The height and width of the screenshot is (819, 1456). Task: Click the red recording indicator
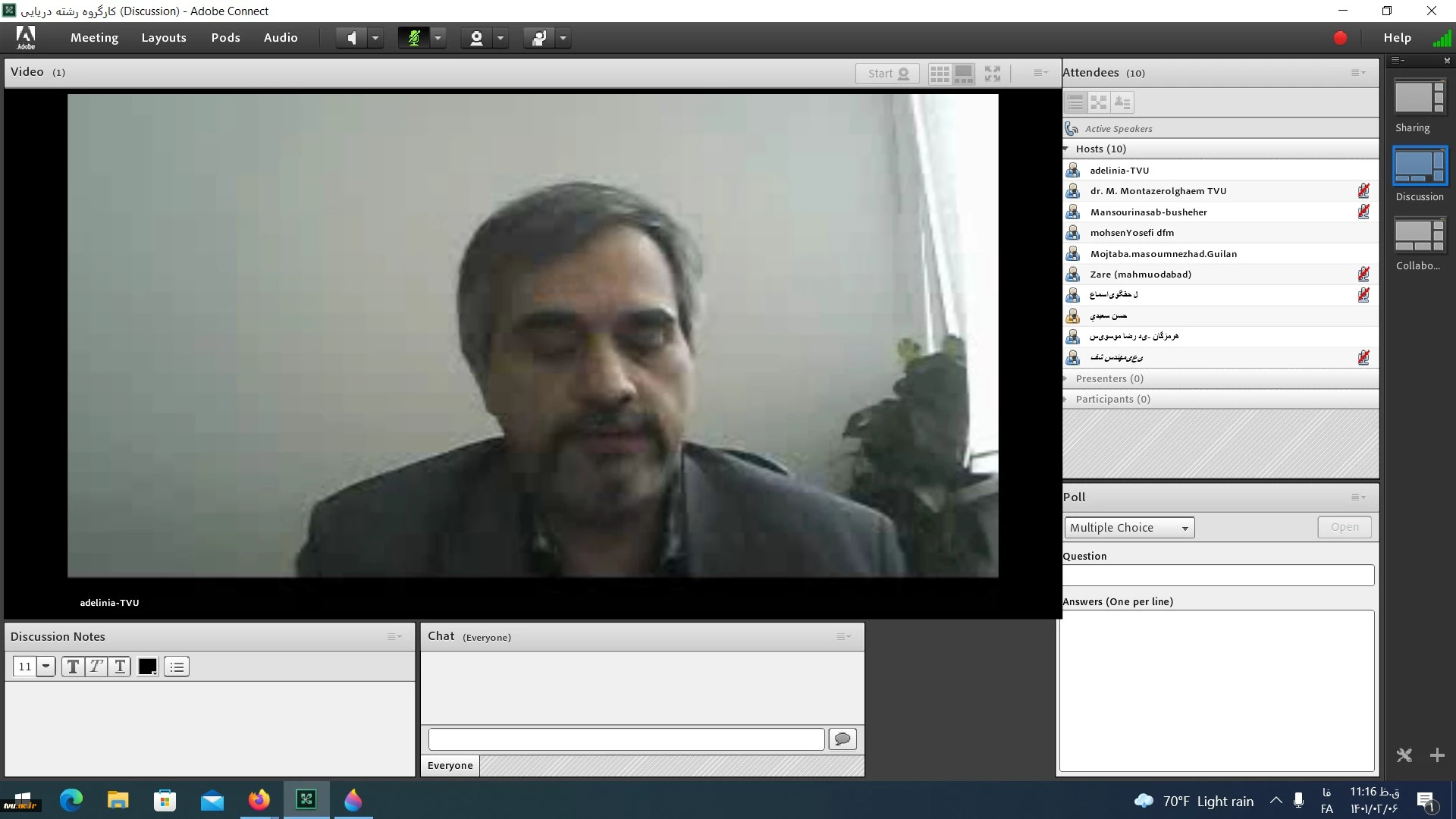click(x=1340, y=38)
